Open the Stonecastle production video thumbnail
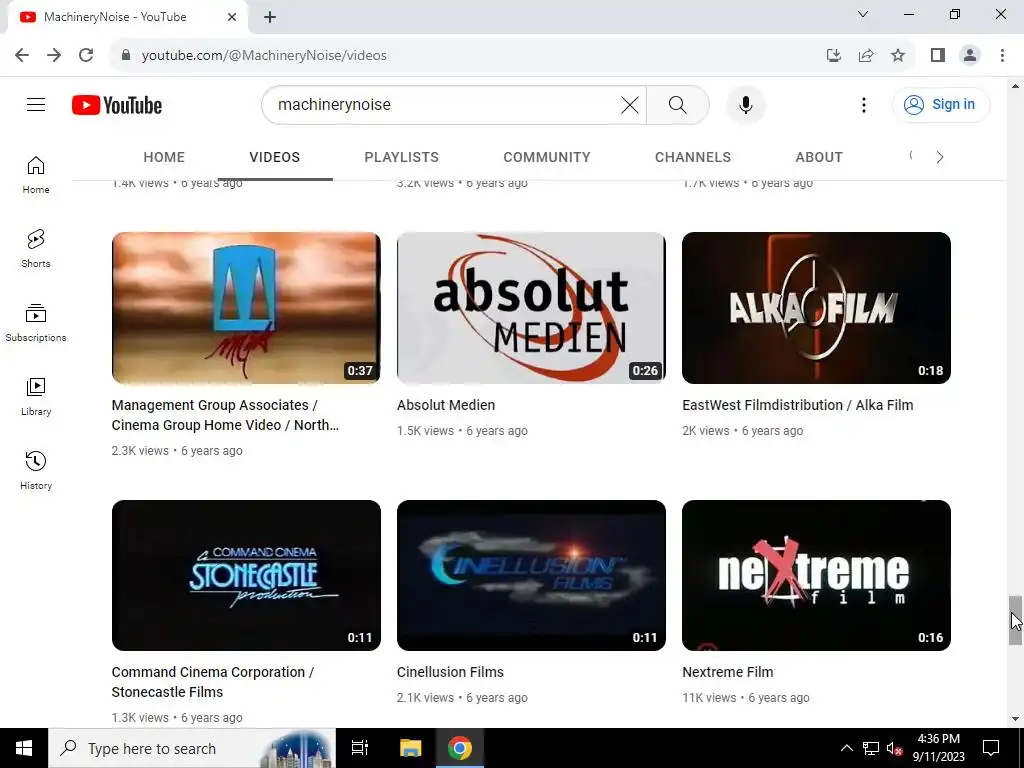 click(x=246, y=575)
